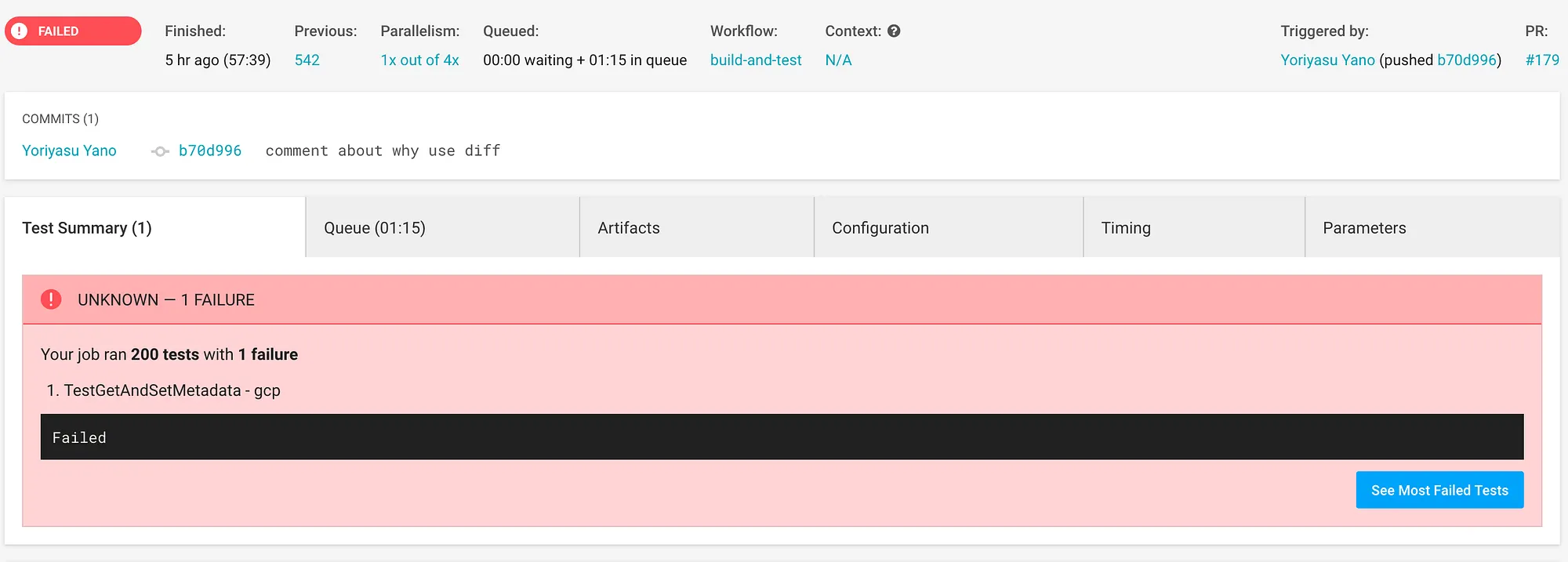Open the Artifacts tab

697,227
